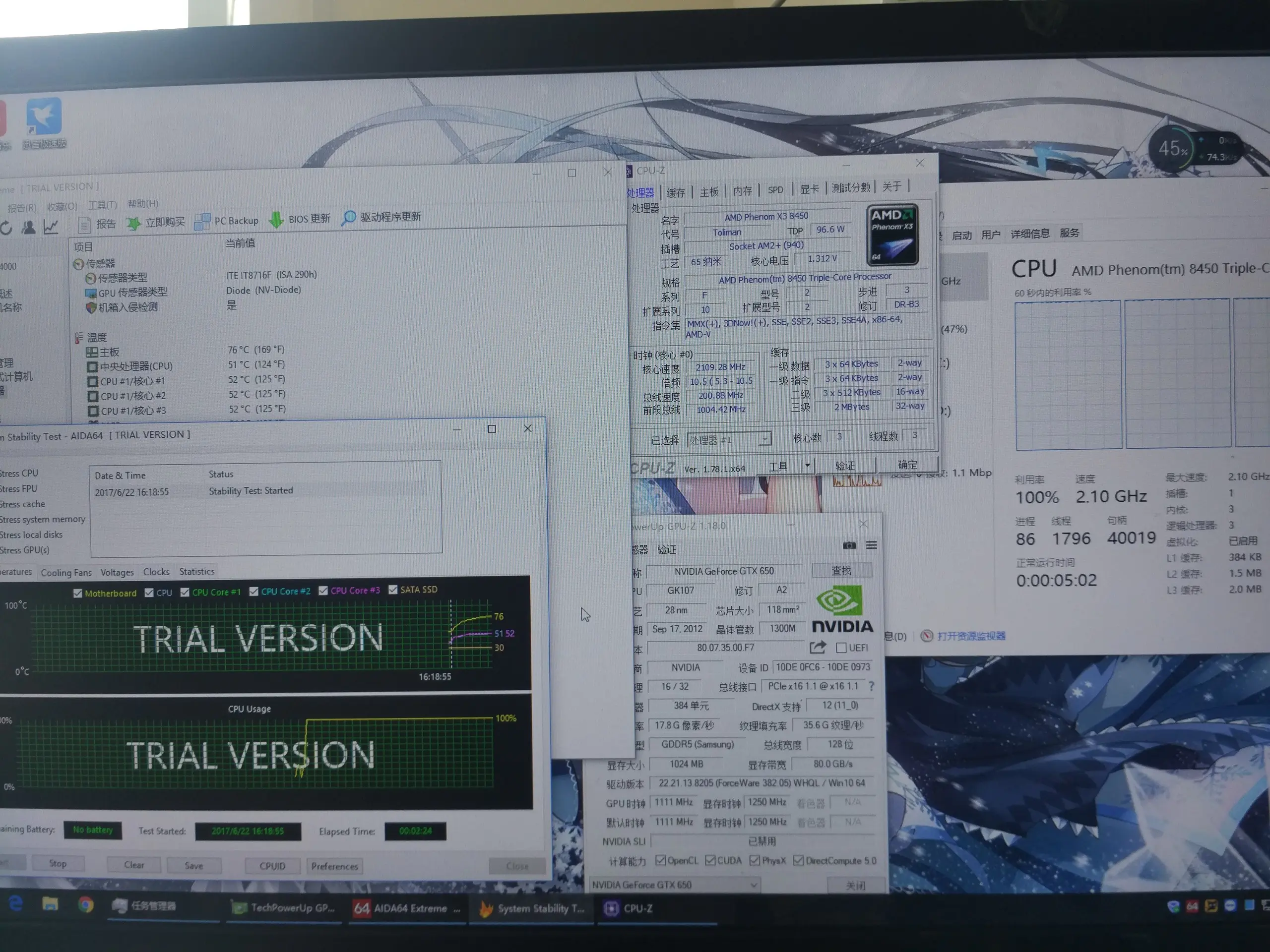Switch to Statistics tab in stability test
The height and width of the screenshot is (952, 1270).
pyautogui.click(x=197, y=571)
